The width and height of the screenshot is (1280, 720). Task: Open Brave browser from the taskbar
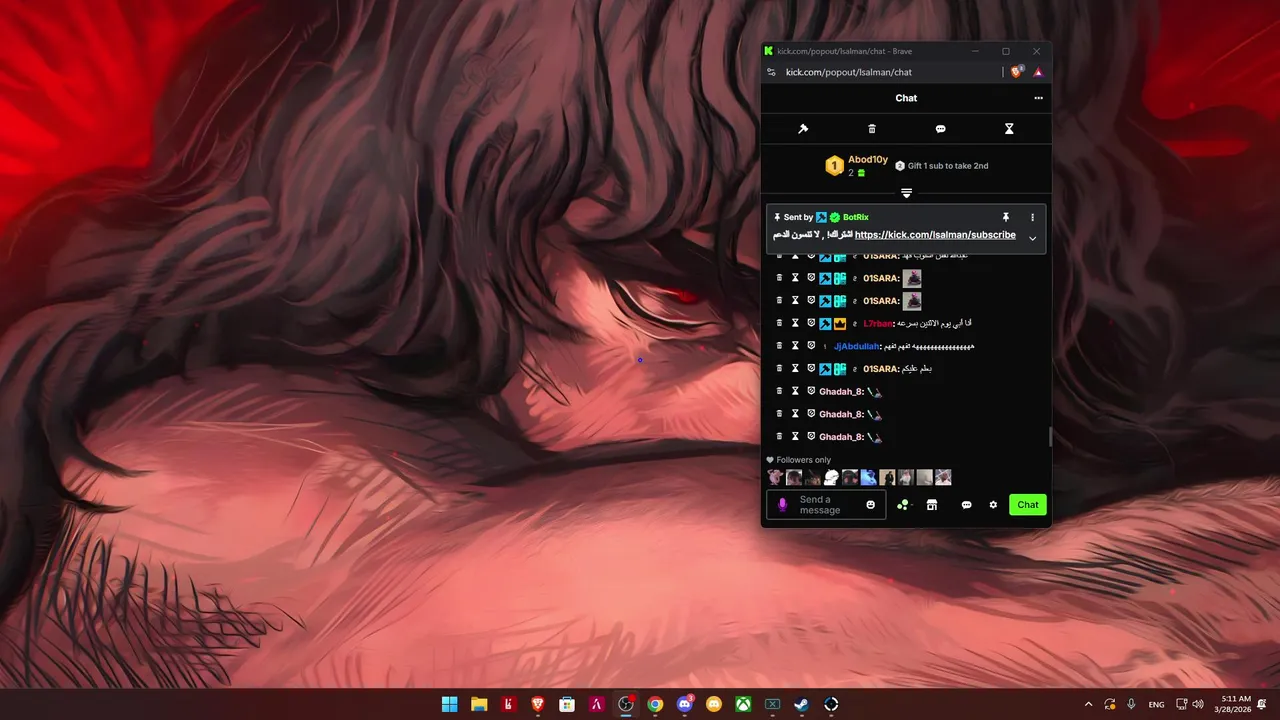click(x=538, y=704)
